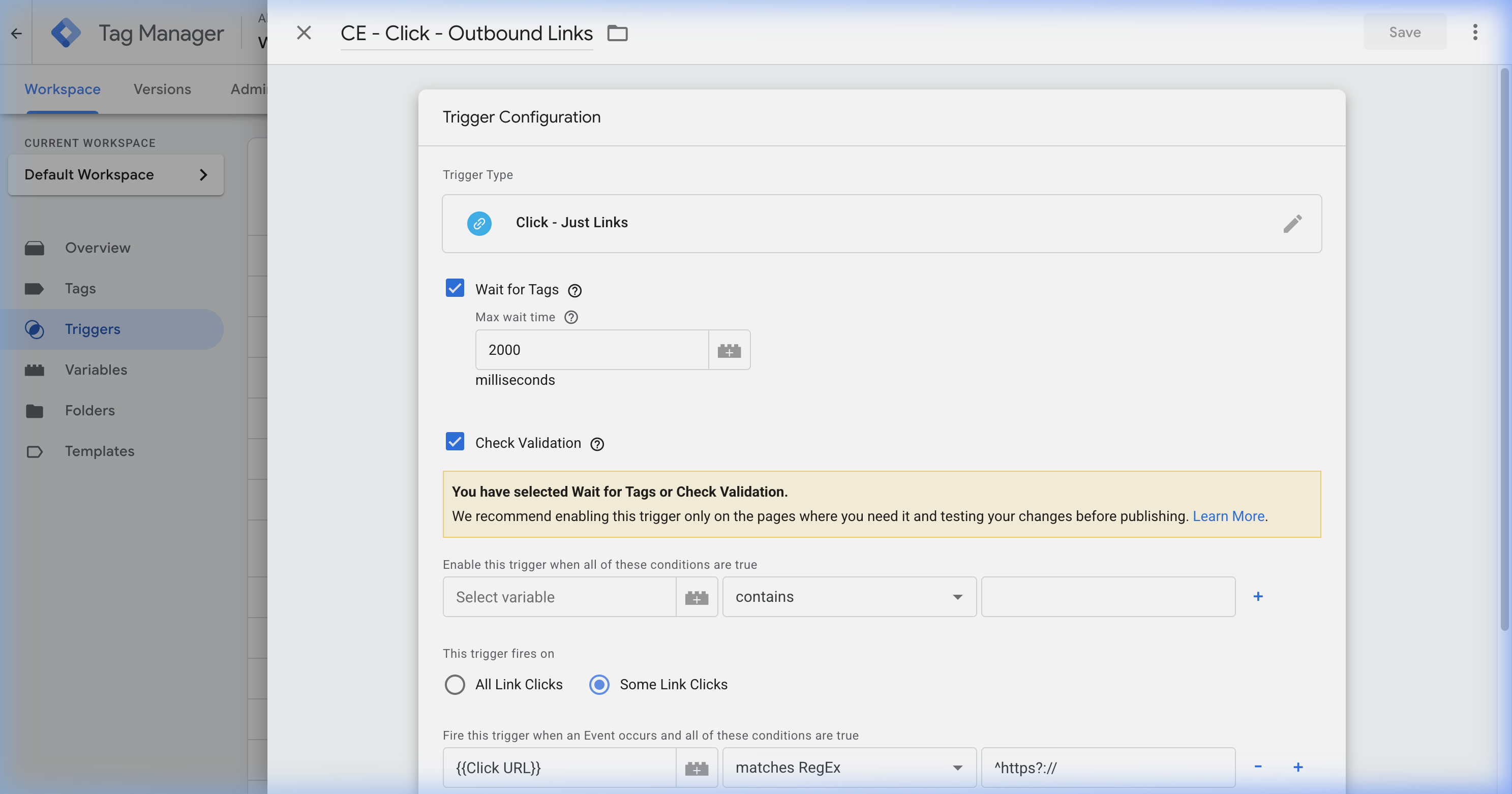This screenshot has width=1512, height=794.
Task: Uncheck the Wait for Tags checkbox
Action: tap(455, 288)
